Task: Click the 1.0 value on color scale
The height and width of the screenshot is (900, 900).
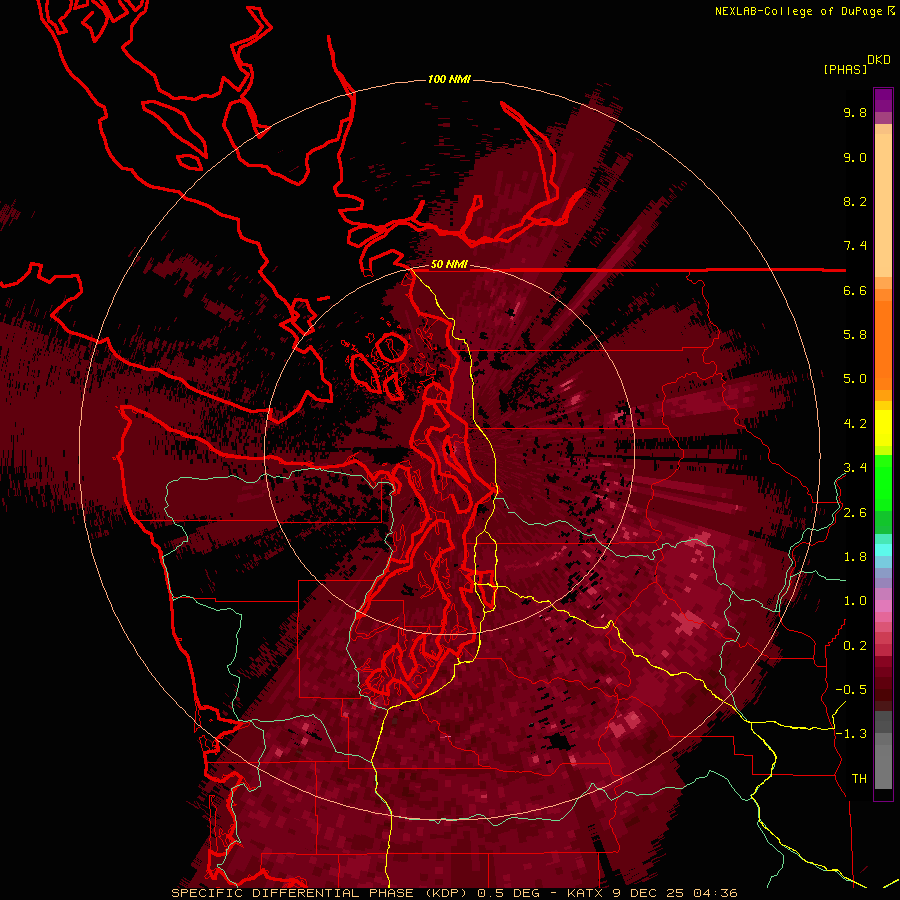Action: (x=855, y=601)
